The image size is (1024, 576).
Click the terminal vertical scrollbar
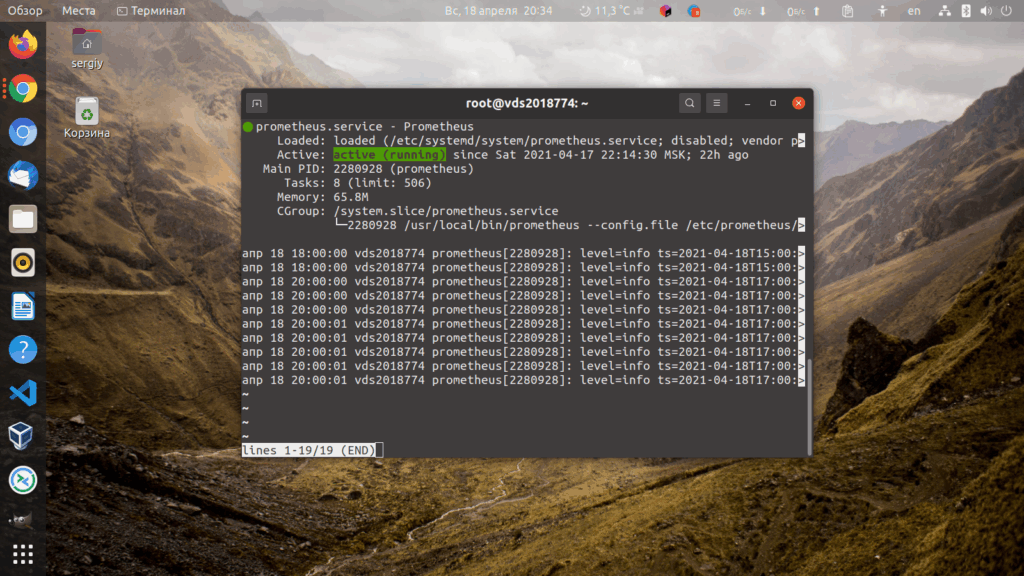tap(810, 406)
